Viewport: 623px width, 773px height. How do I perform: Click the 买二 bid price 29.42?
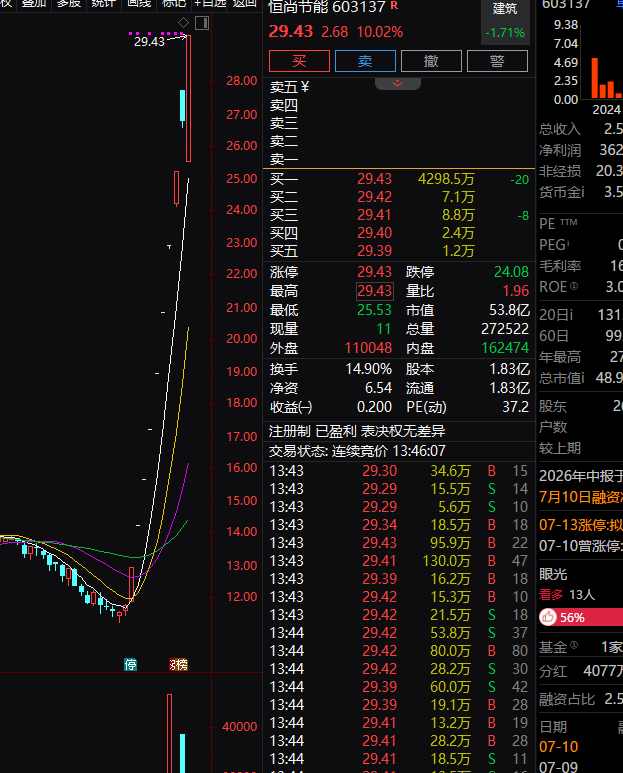[375, 197]
